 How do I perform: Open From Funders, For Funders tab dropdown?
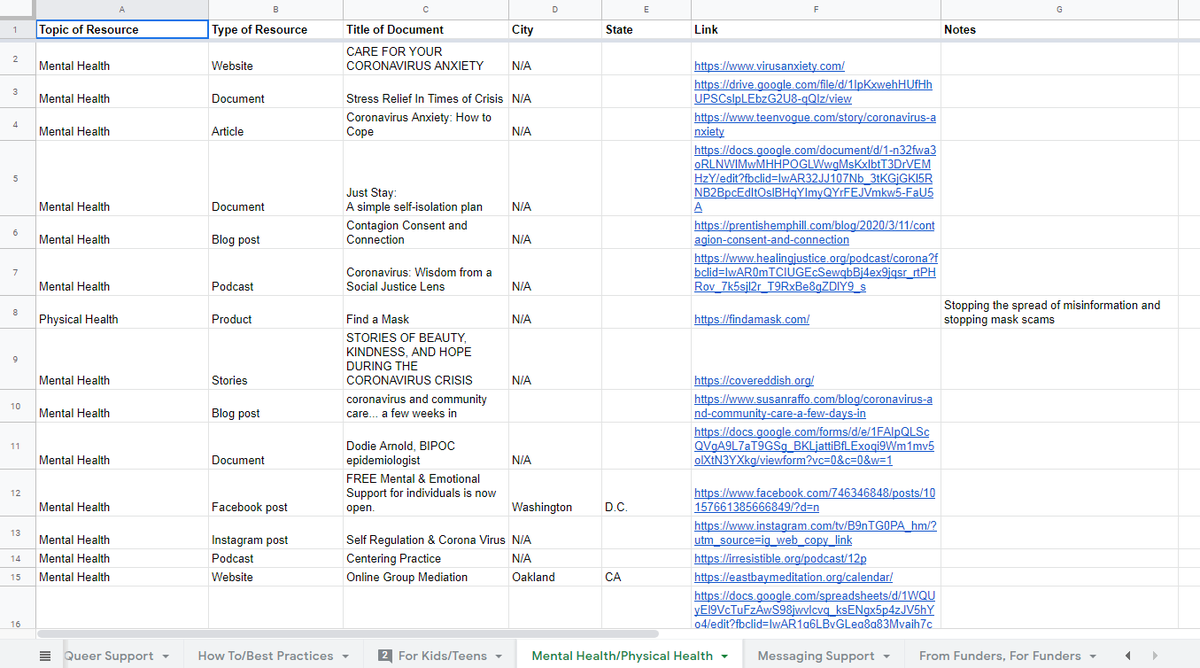pos(1092,657)
